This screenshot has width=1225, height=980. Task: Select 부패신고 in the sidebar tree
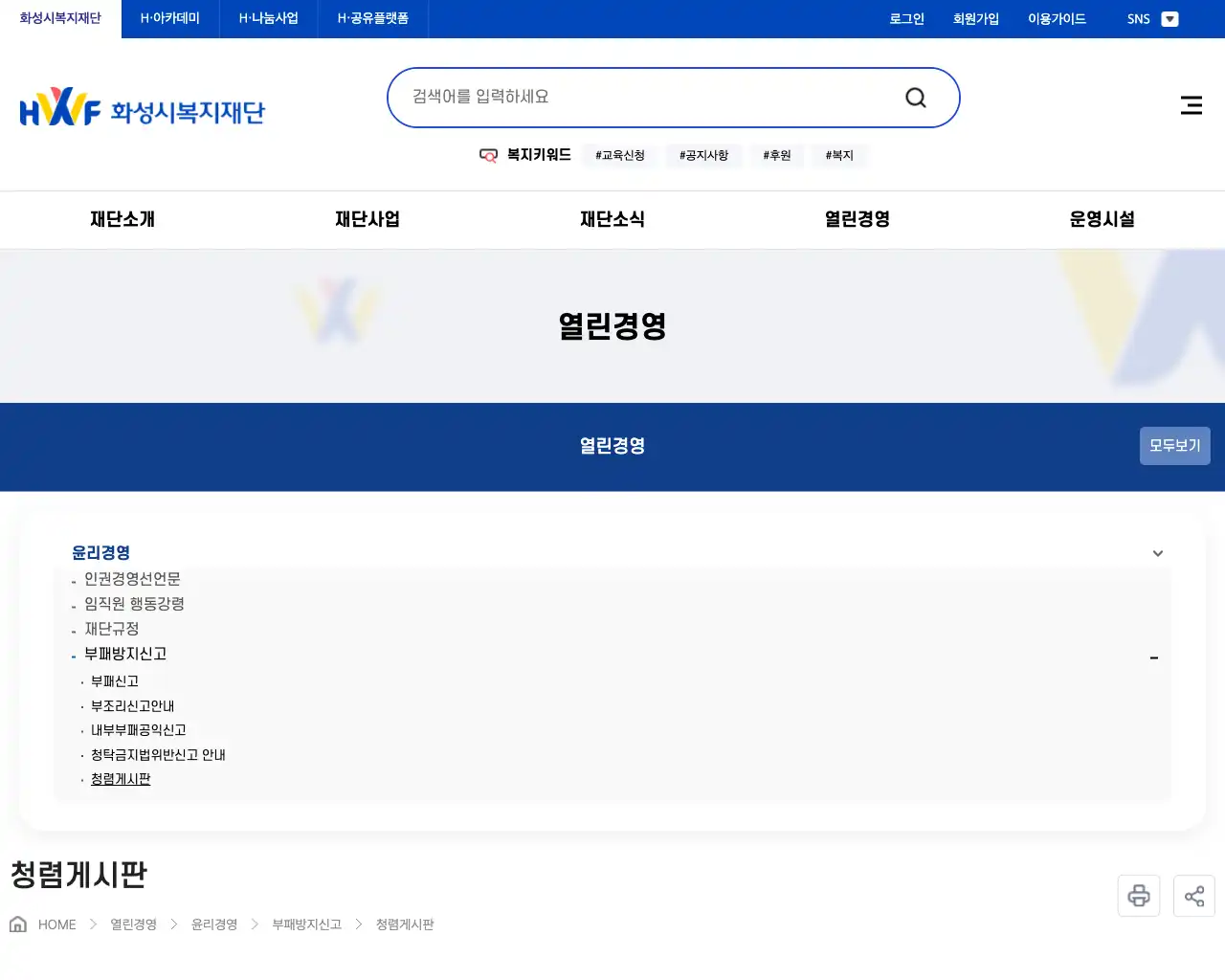114,680
